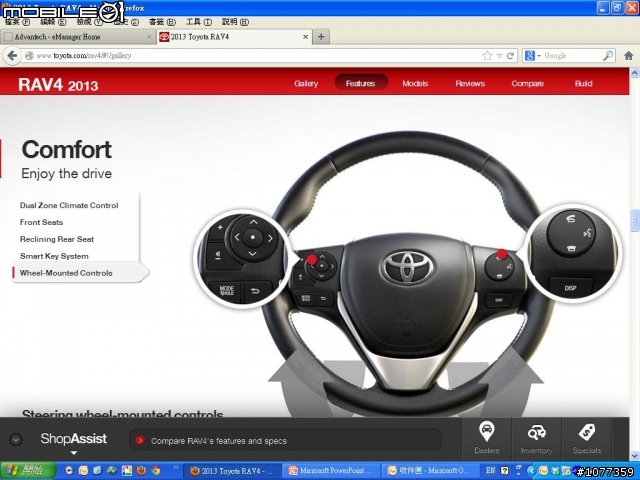
Task: Go to the Models section
Action: [x=415, y=83]
